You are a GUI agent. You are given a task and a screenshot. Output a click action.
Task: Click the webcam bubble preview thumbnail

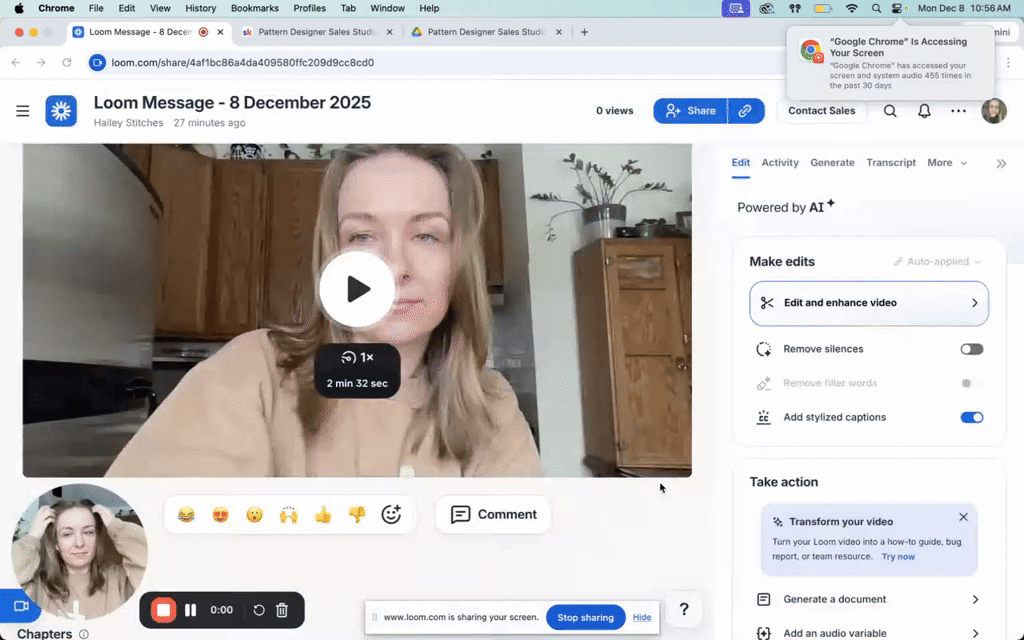tap(80, 552)
